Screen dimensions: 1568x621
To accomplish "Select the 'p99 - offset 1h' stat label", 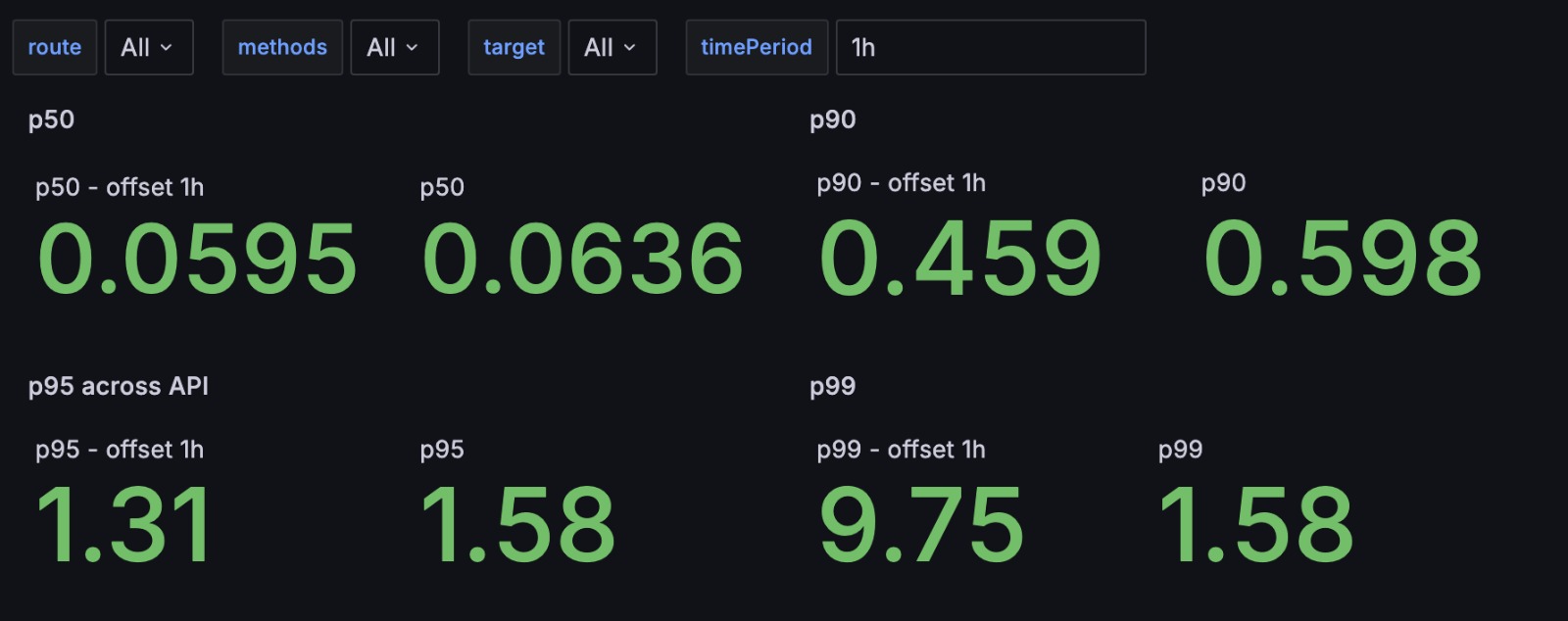I will pyautogui.click(x=902, y=450).
